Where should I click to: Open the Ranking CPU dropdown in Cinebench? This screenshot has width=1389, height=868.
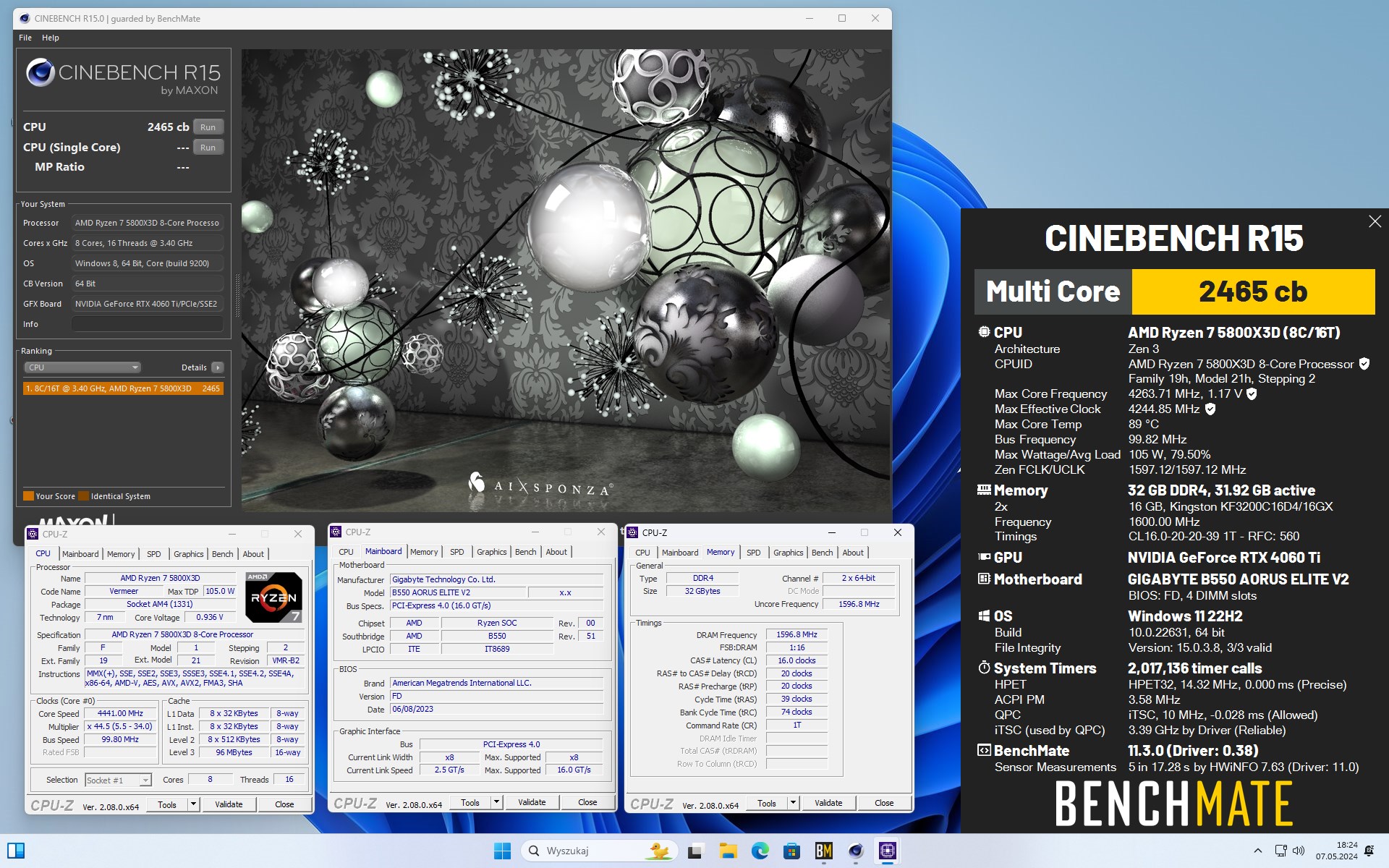coord(82,367)
